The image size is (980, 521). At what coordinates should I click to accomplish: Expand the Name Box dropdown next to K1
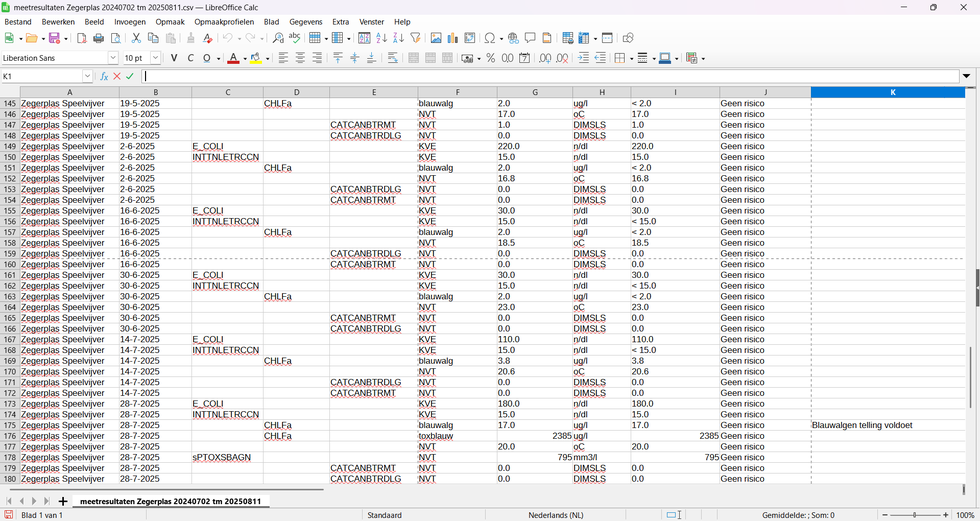[x=88, y=76]
